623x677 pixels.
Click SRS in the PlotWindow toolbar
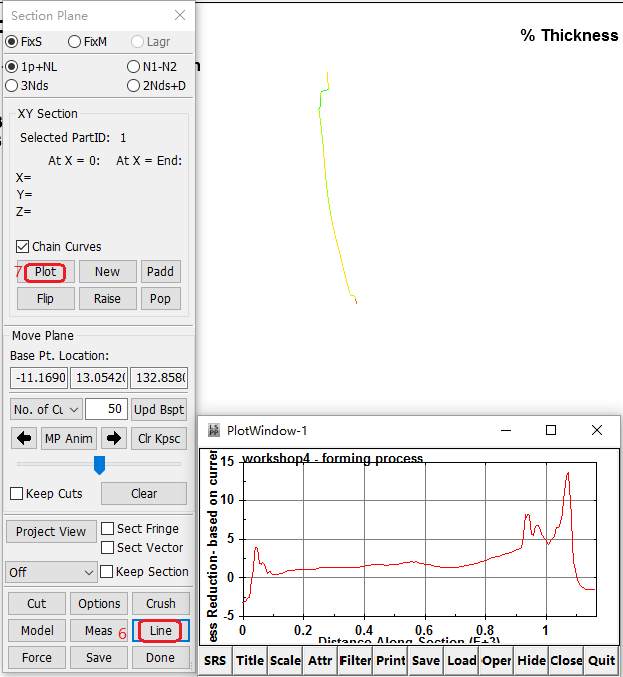[215, 661]
